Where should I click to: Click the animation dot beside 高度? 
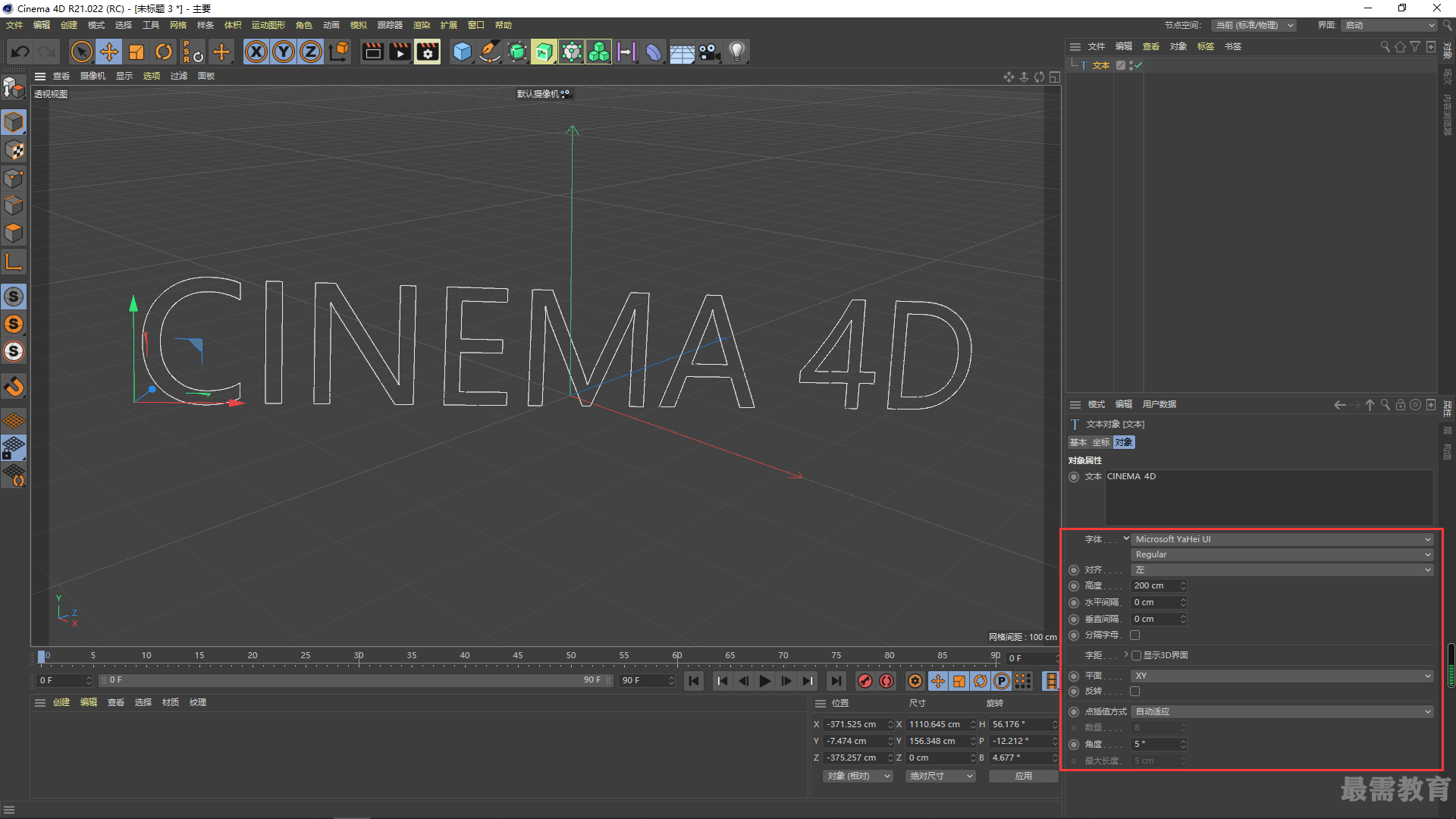click(1074, 586)
